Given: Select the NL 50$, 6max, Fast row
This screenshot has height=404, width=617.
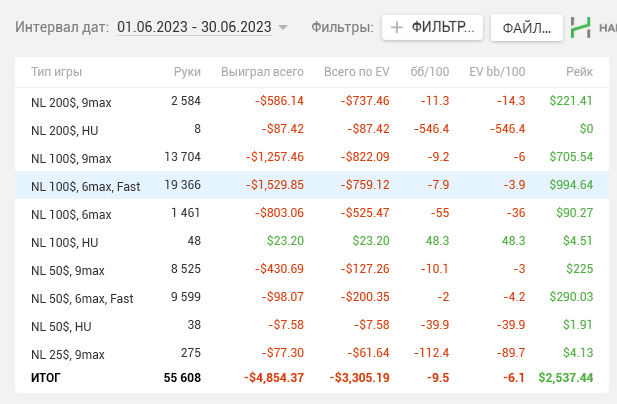Looking at the screenshot, I should (312, 297).
